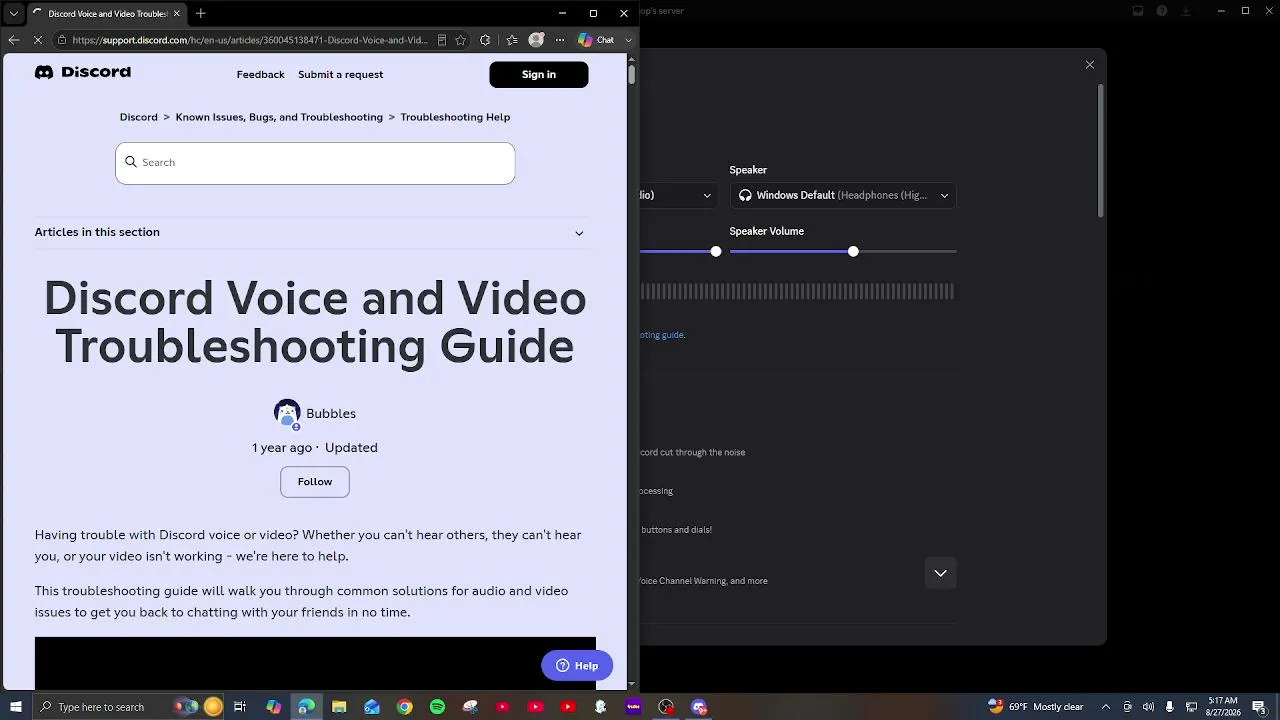The image size is (1280, 720).
Task: Show hidden system tray icons
Action: pos(1106,707)
